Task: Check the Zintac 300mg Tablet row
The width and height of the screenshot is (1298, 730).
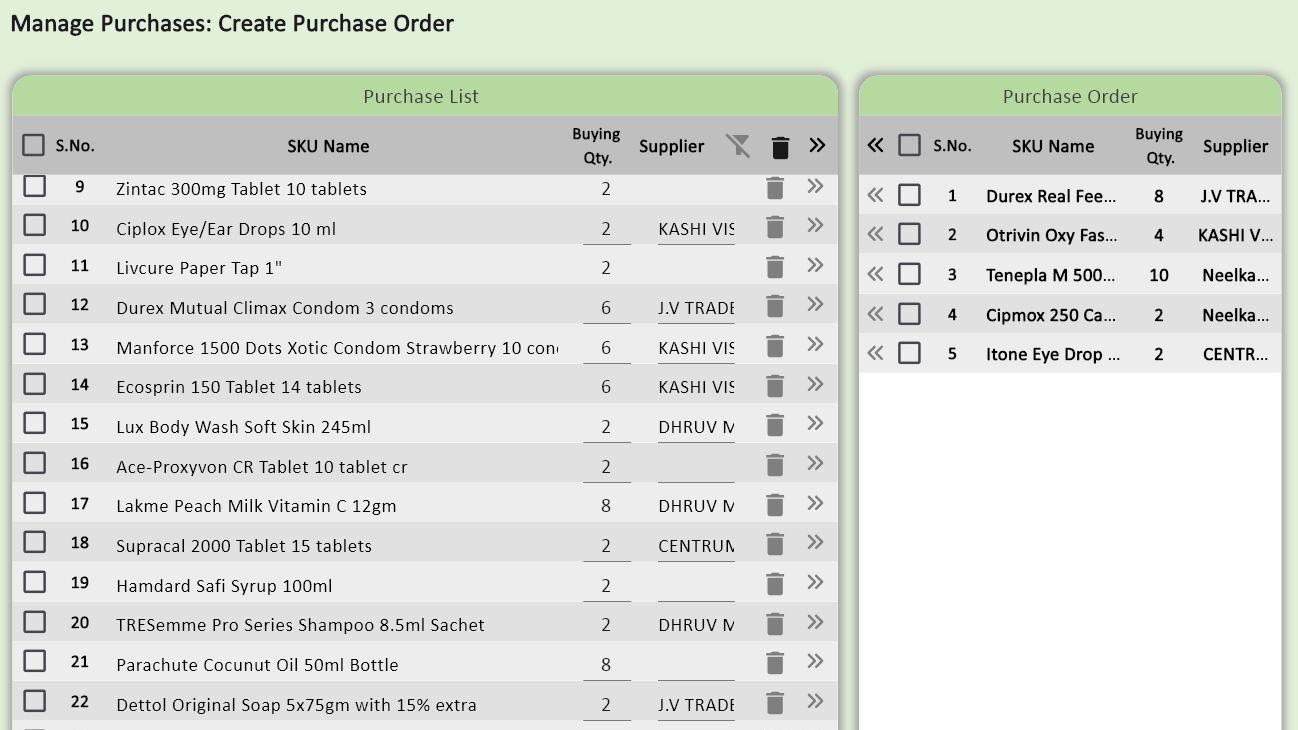Action: tap(35, 186)
